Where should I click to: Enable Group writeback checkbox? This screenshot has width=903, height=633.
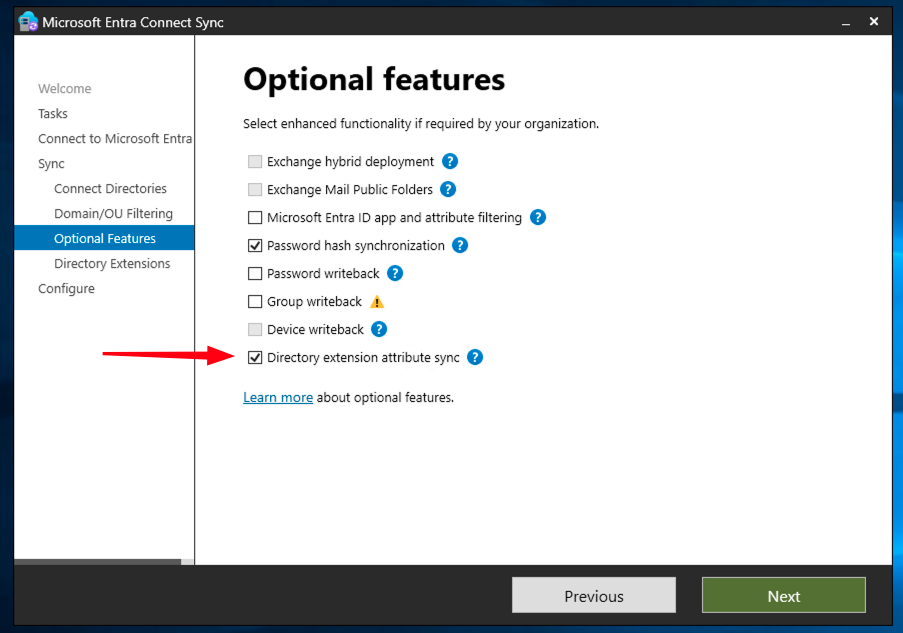255,301
